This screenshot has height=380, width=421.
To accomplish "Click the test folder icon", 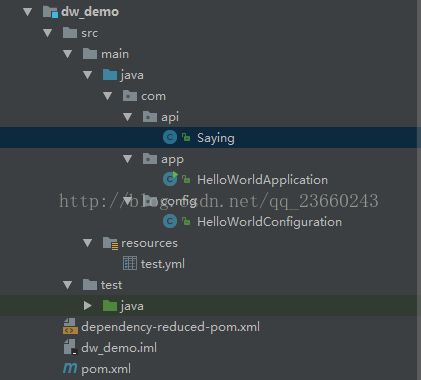I will (x=90, y=285).
